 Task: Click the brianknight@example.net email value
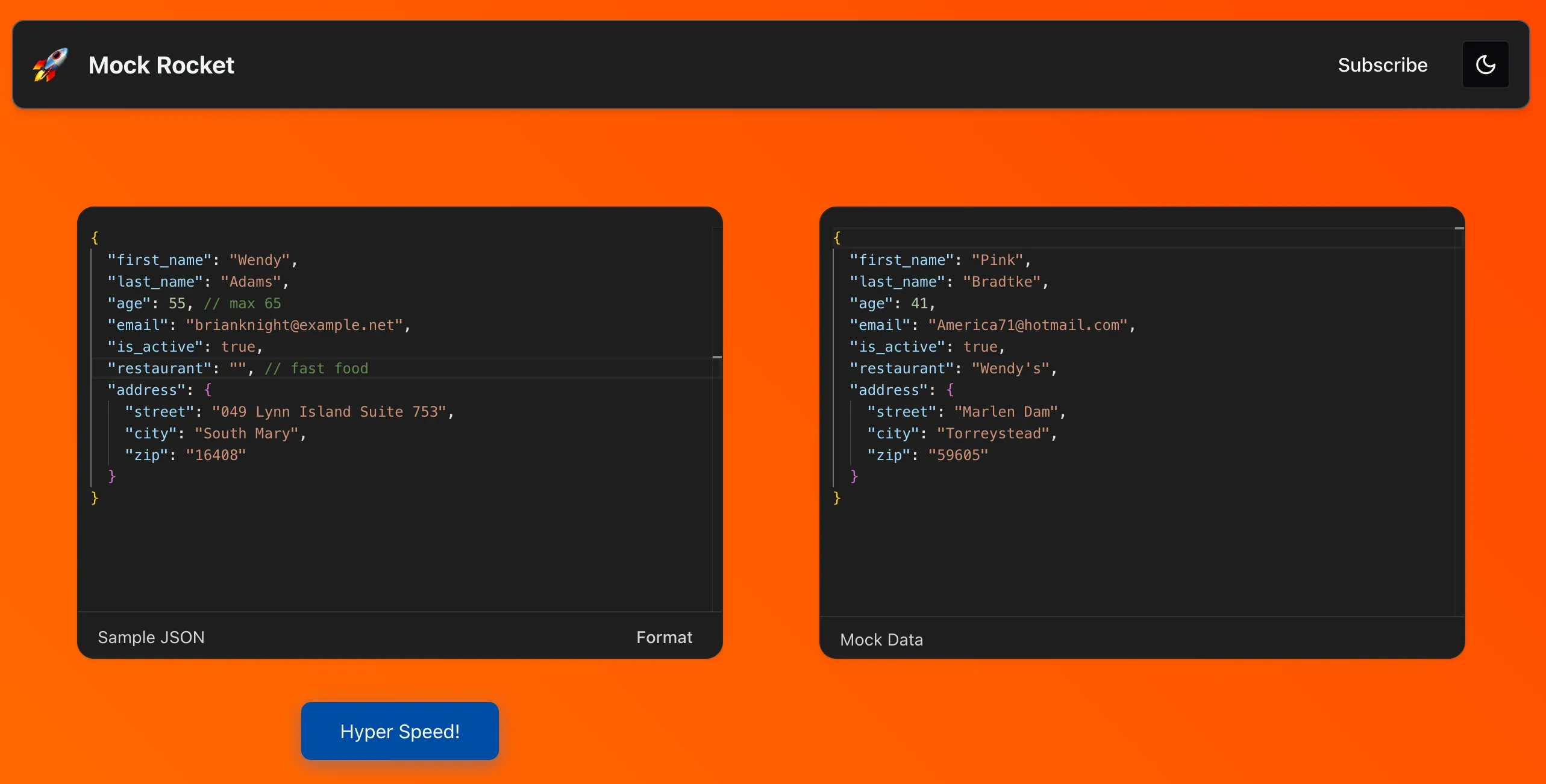(294, 325)
